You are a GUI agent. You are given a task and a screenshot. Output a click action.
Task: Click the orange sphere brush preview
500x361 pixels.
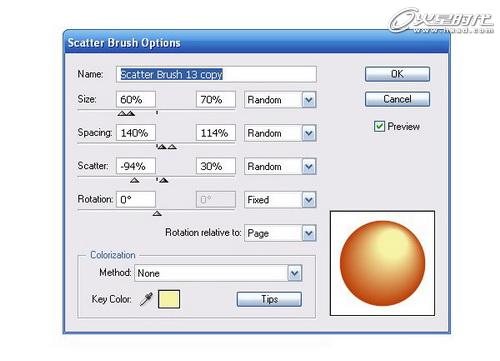tap(382, 263)
